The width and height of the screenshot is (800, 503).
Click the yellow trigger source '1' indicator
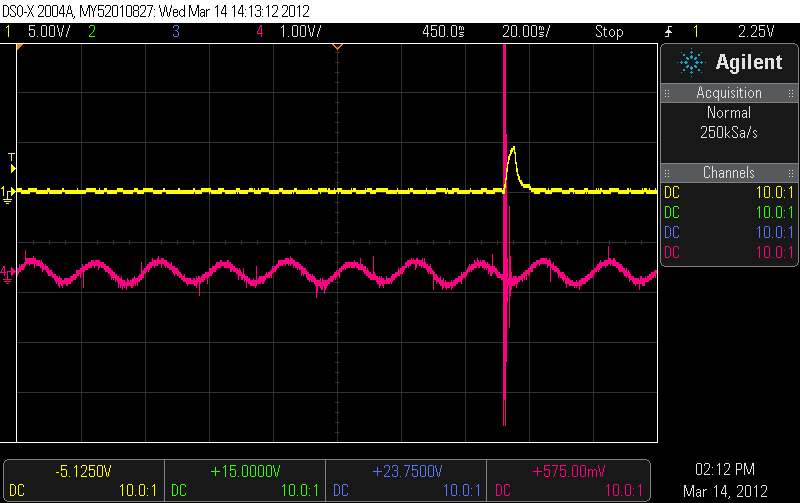(696, 32)
